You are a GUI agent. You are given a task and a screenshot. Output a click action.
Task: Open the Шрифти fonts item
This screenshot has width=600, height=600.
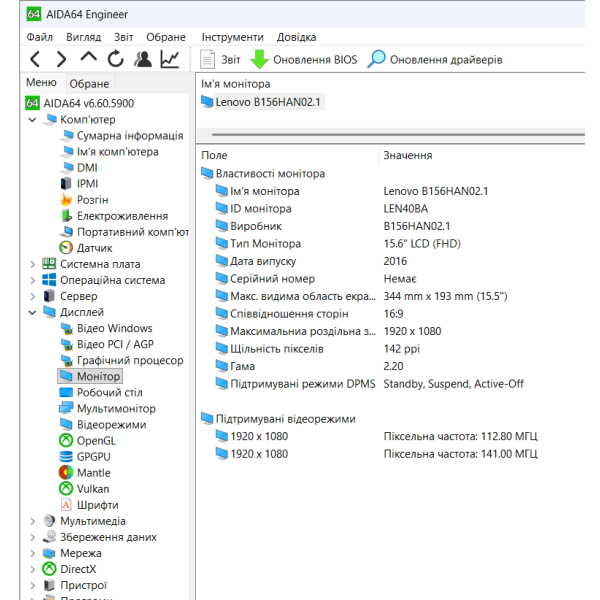tap(89, 505)
